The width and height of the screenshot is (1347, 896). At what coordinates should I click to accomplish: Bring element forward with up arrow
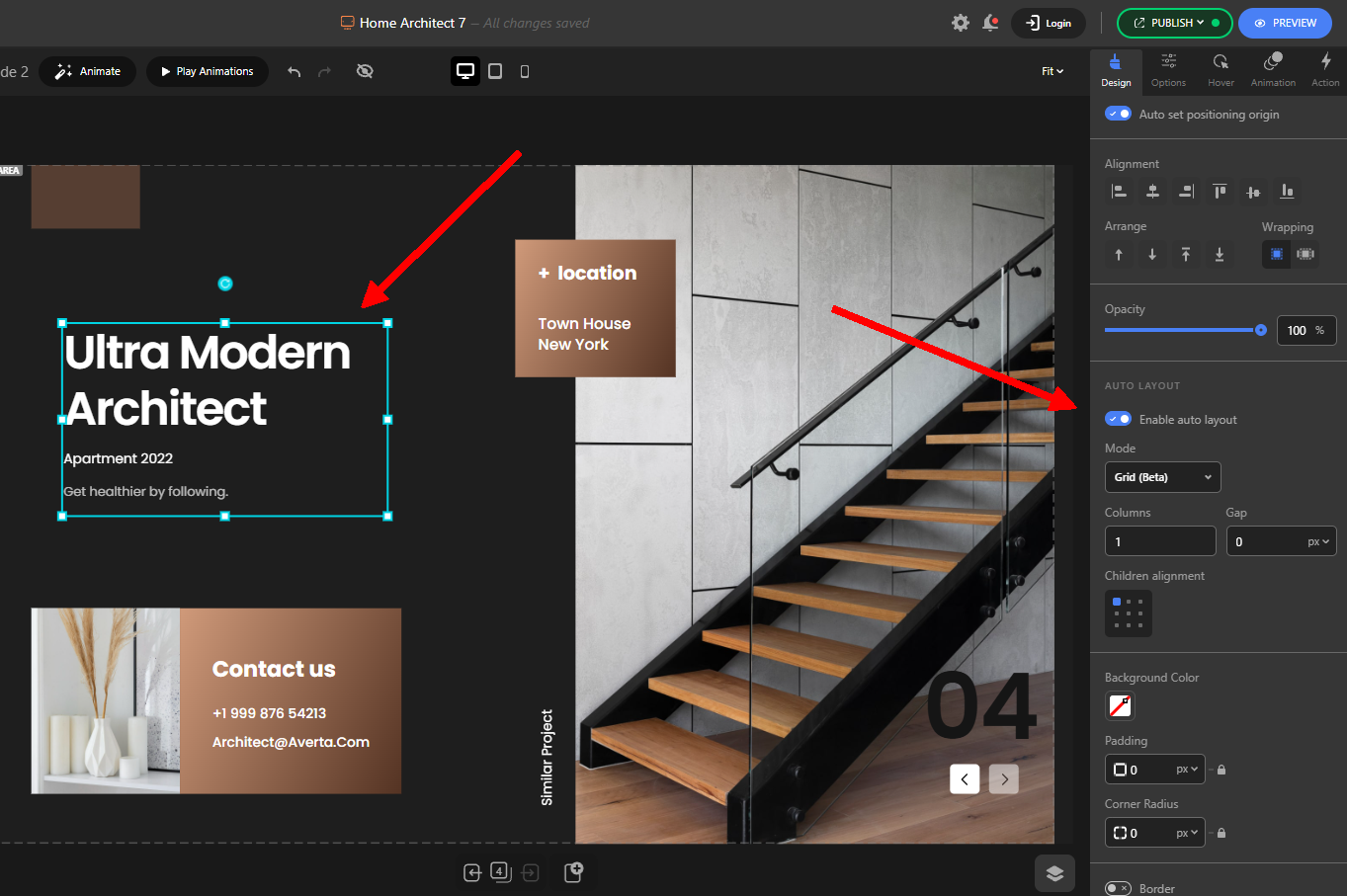coord(1119,255)
